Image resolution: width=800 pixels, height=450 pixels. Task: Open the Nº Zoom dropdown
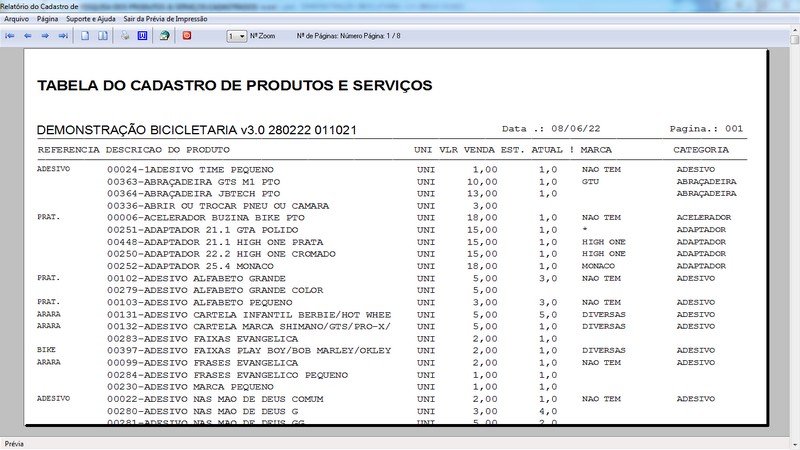point(237,36)
